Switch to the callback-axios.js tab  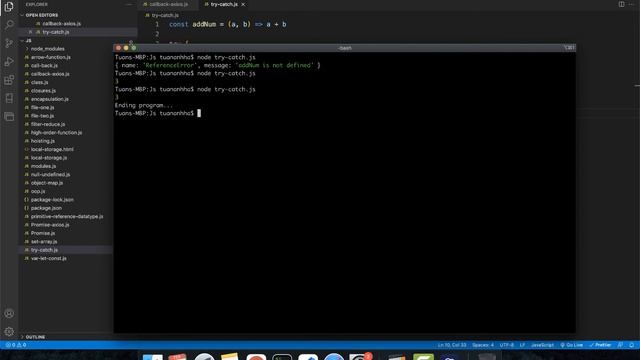[x=168, y=4]
